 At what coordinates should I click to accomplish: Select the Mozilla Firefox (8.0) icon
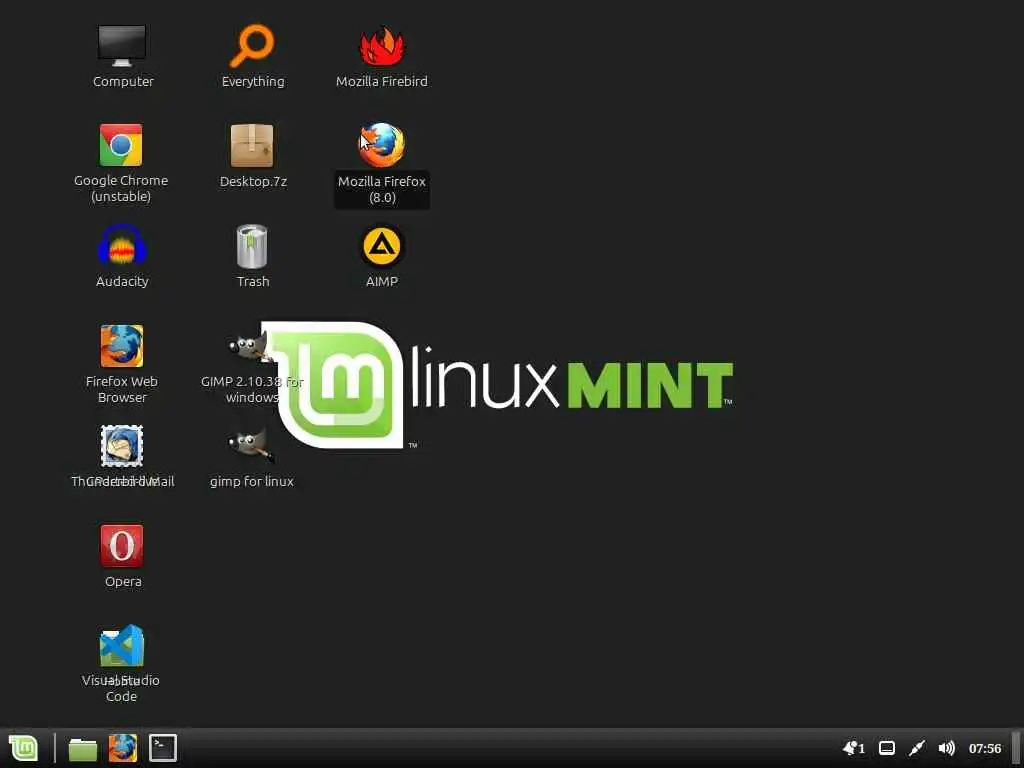pos(382,145)
